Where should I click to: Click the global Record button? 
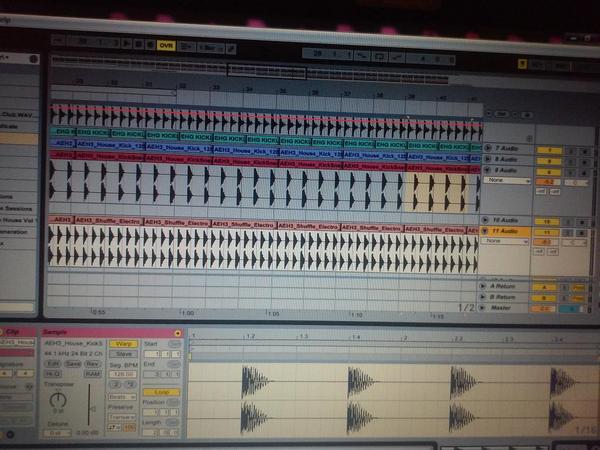pos(150,44)
